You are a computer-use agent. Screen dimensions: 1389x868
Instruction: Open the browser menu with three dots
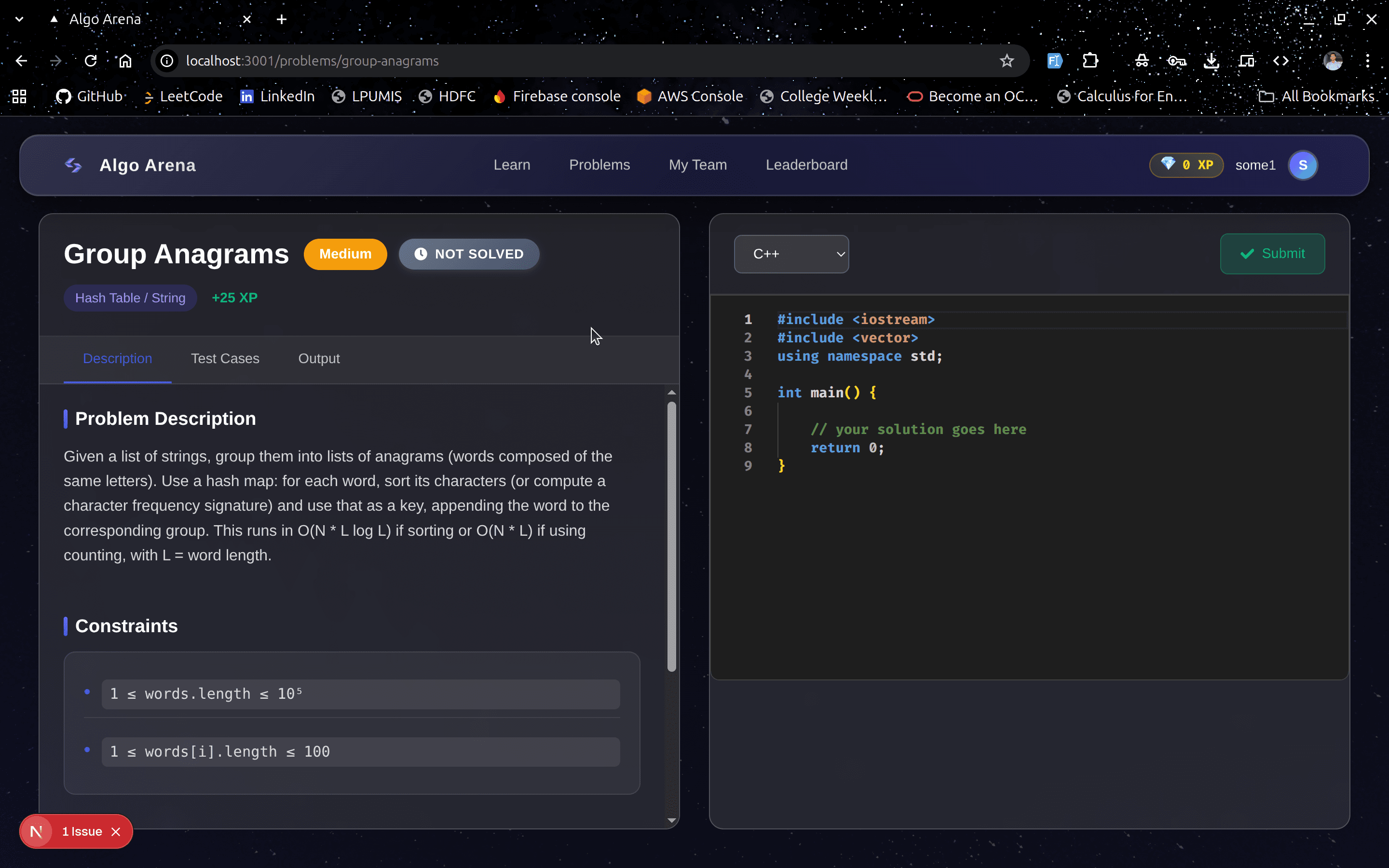click(1368, 60)
